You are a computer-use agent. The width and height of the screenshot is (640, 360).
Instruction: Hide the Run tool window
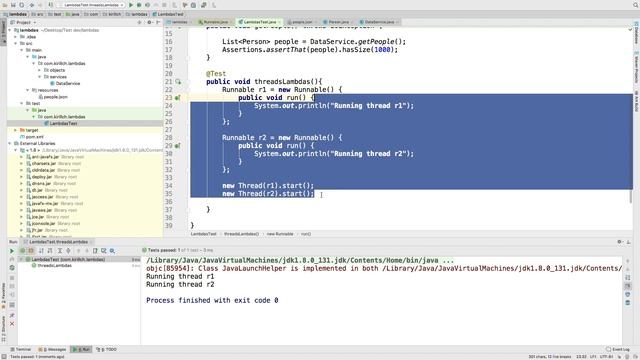click(x=629, y=242)
